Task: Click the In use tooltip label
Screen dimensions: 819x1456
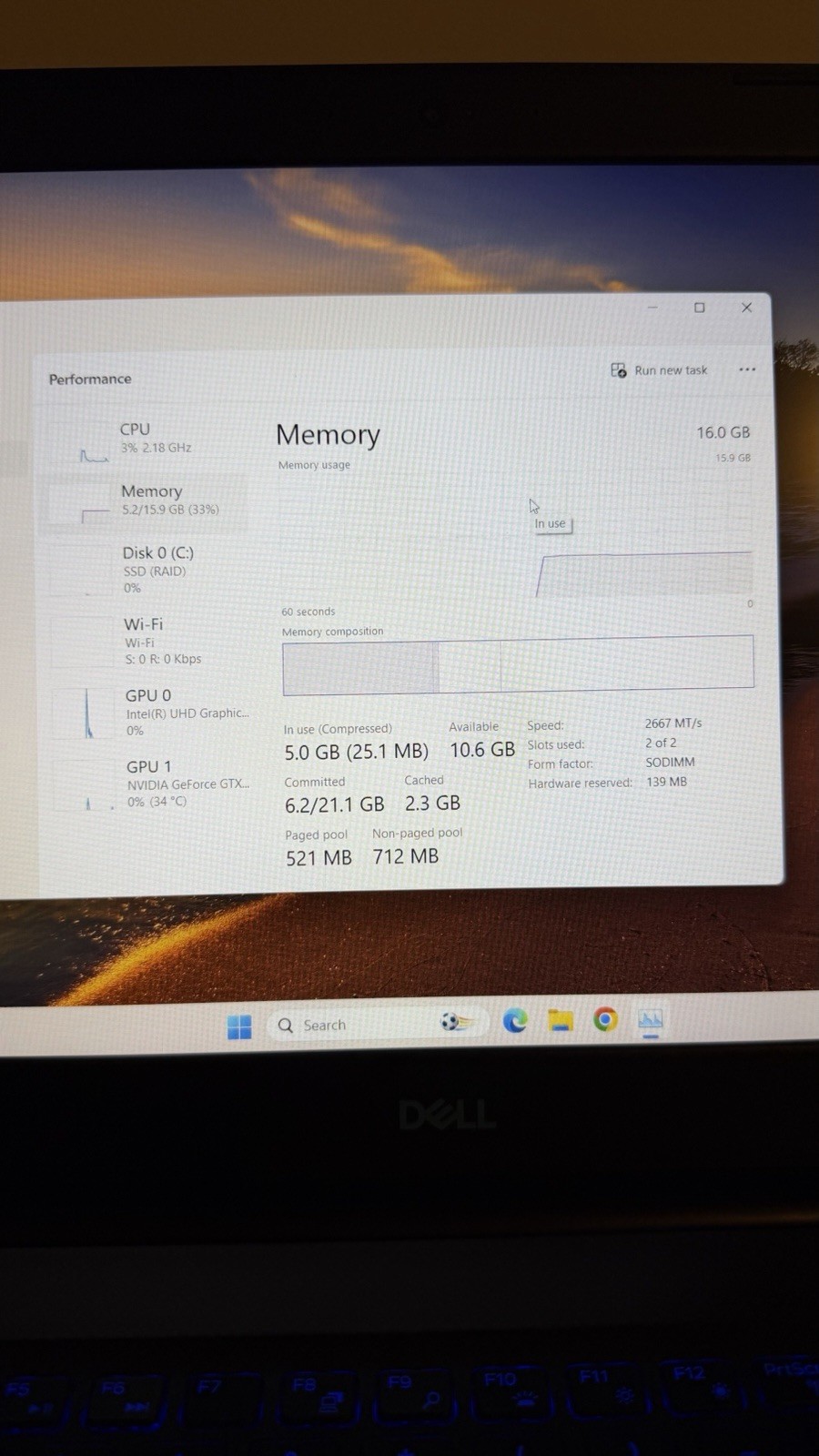Action: pos(550,524)
